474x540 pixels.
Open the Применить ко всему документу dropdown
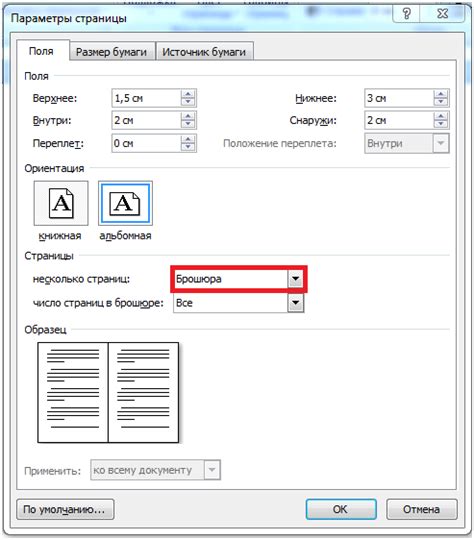(212, 470)
